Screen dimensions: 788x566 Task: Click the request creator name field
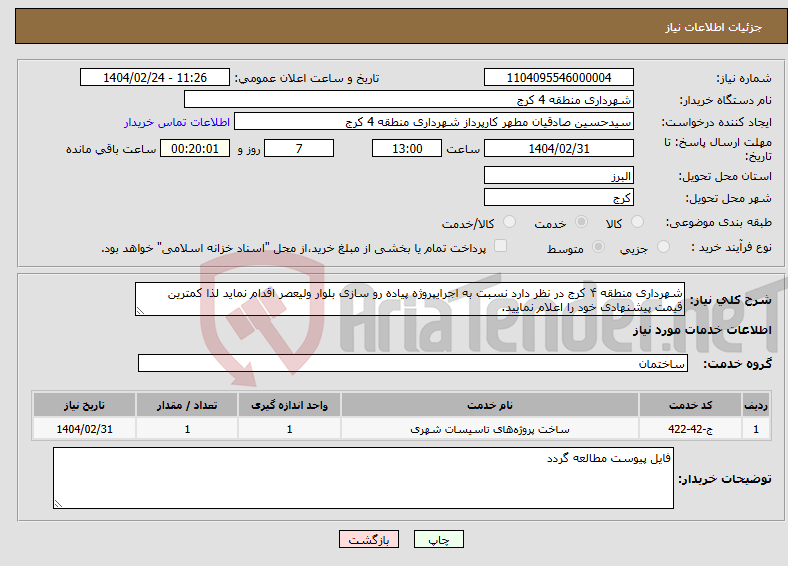click(434, 122)
